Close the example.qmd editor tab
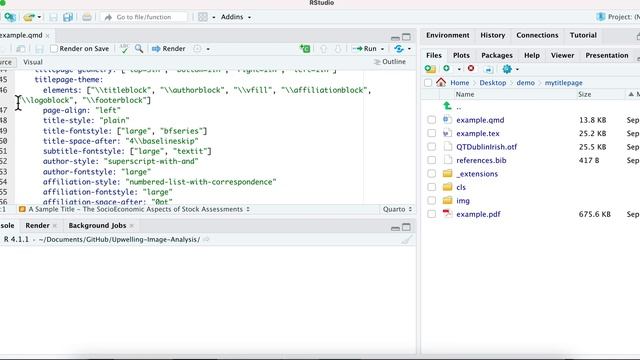This screenshot has width=640, height=360. click(x=47, y=36)
